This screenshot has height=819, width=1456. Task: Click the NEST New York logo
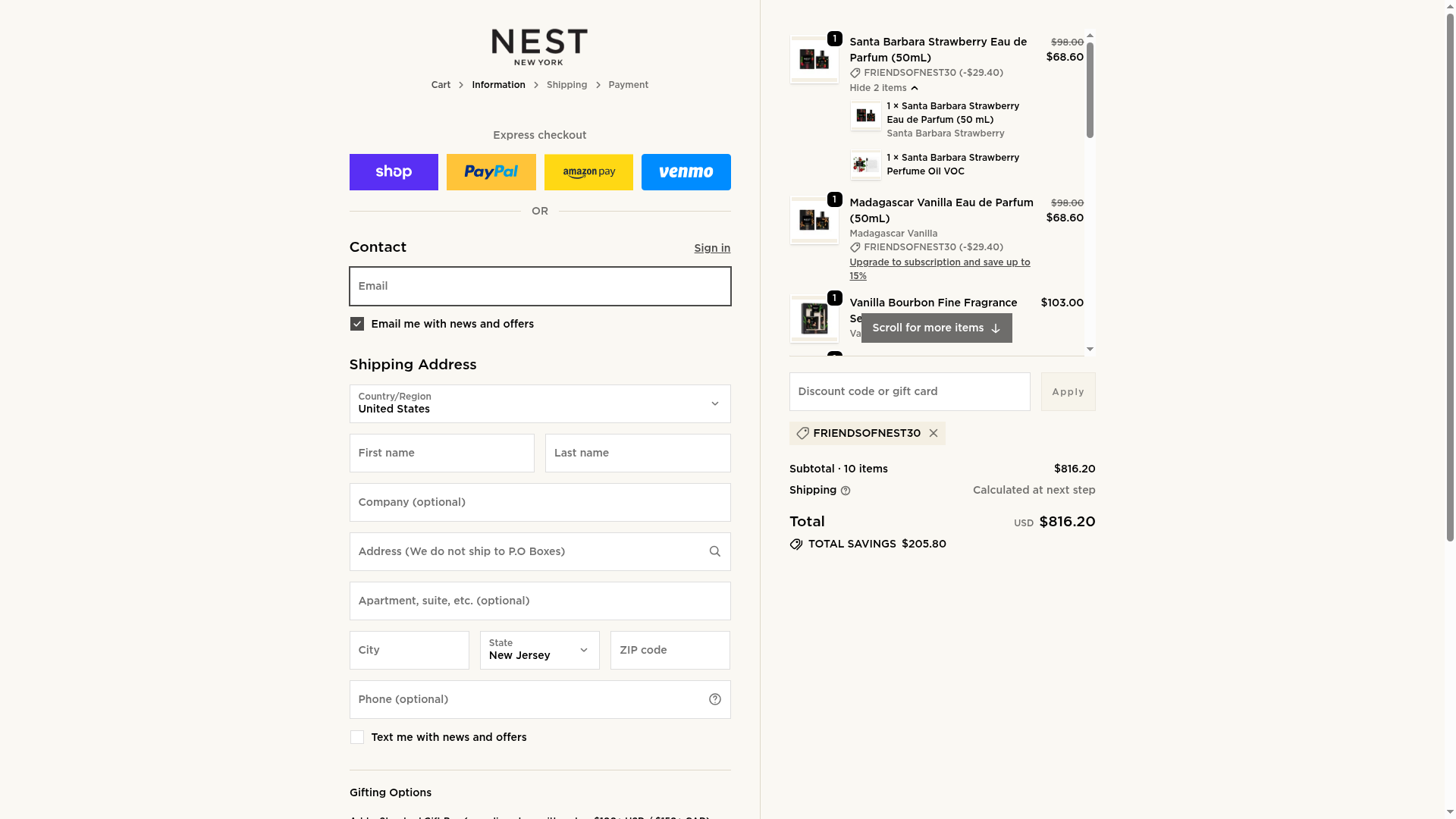tap(539, 47)
